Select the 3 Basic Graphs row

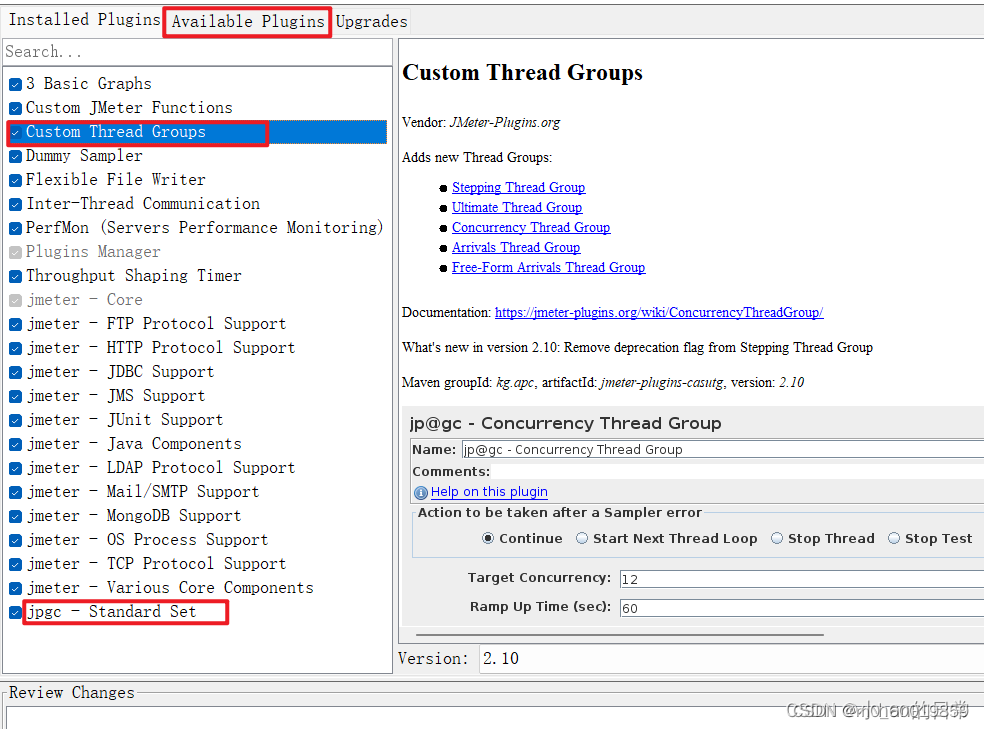point(197,83)
